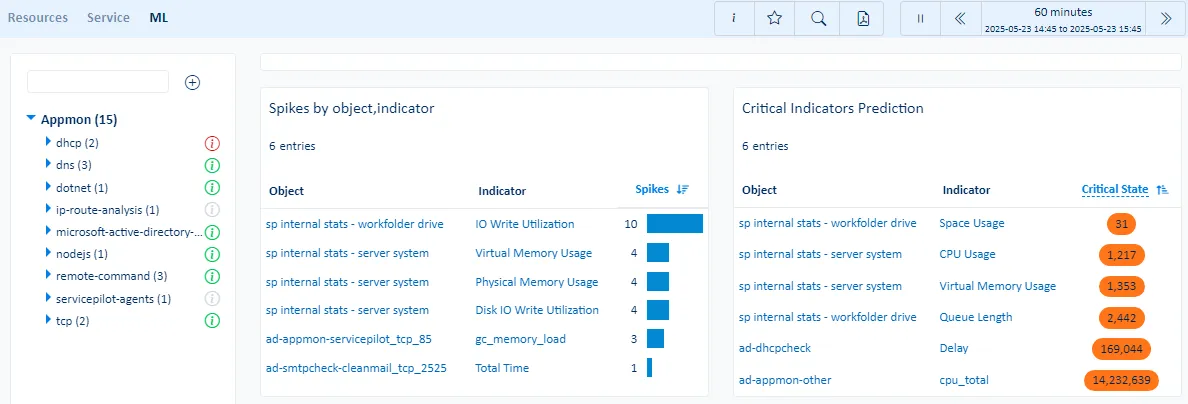
Task: Switch to the Resources tab
Action: click(x=37, y=18)
